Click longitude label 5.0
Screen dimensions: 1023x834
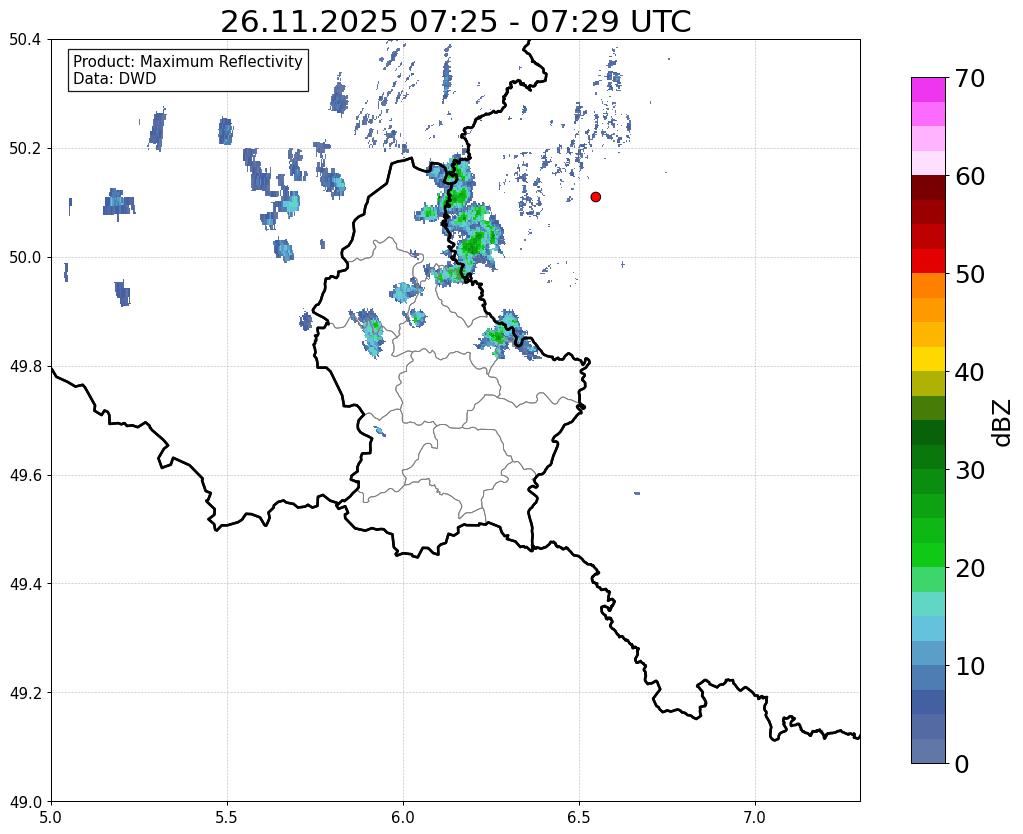51,818
